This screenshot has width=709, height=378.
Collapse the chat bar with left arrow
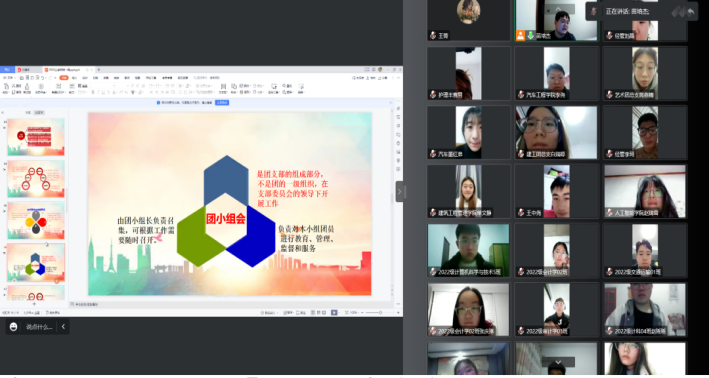pos(63,326)
